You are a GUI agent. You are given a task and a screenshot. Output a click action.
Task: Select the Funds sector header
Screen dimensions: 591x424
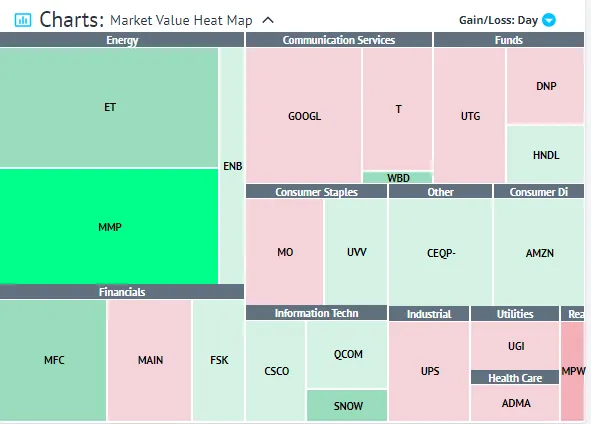[509, 40]
